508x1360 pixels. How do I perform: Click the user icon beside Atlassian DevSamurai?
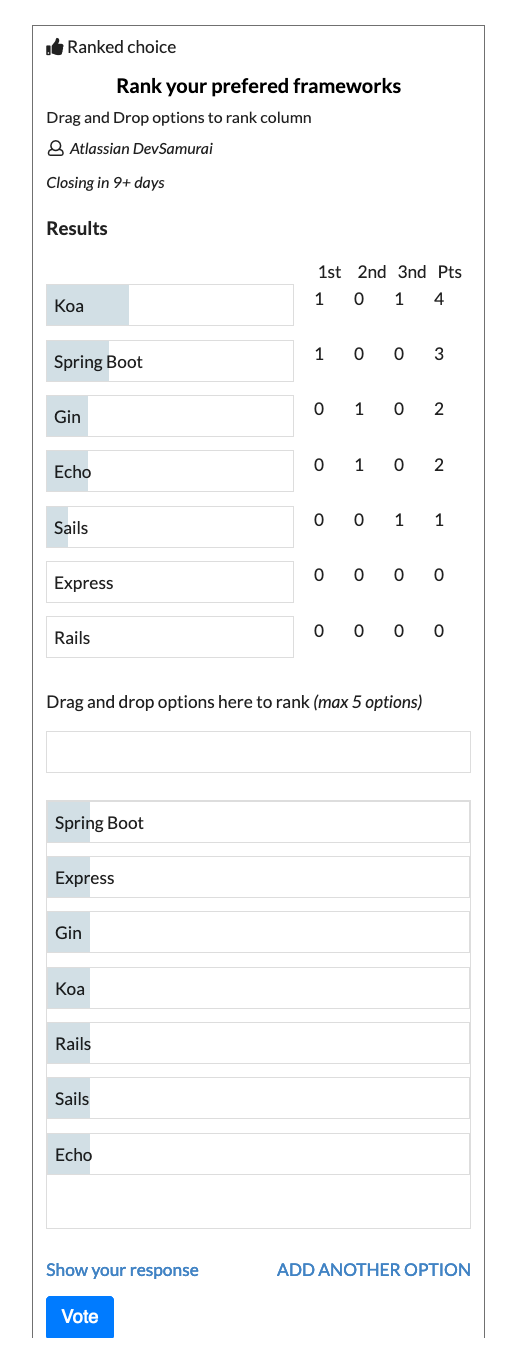click(55, 149)
